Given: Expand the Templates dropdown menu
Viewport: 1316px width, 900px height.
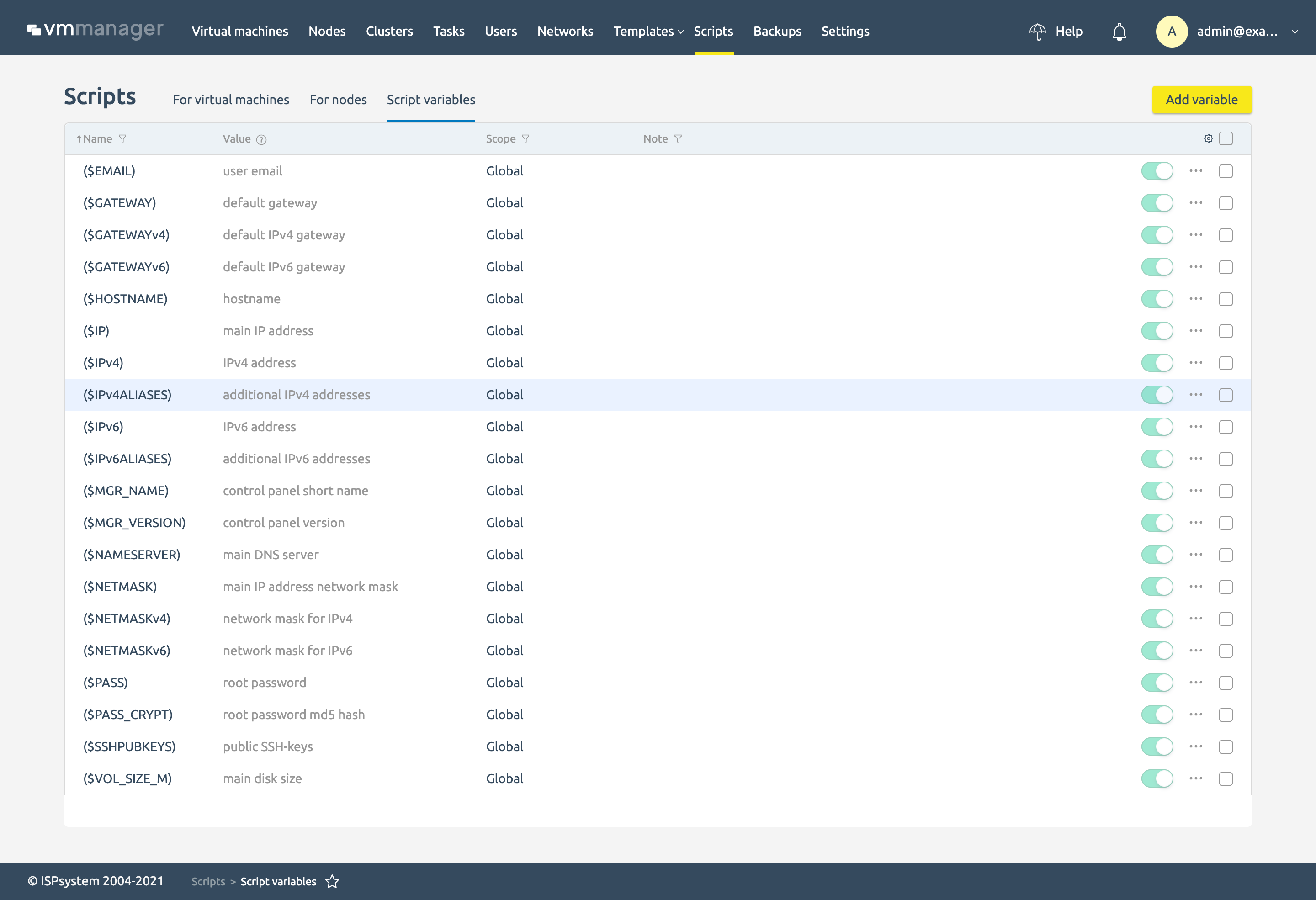Looking at the screenshot, I should click(x=647, y=31).
